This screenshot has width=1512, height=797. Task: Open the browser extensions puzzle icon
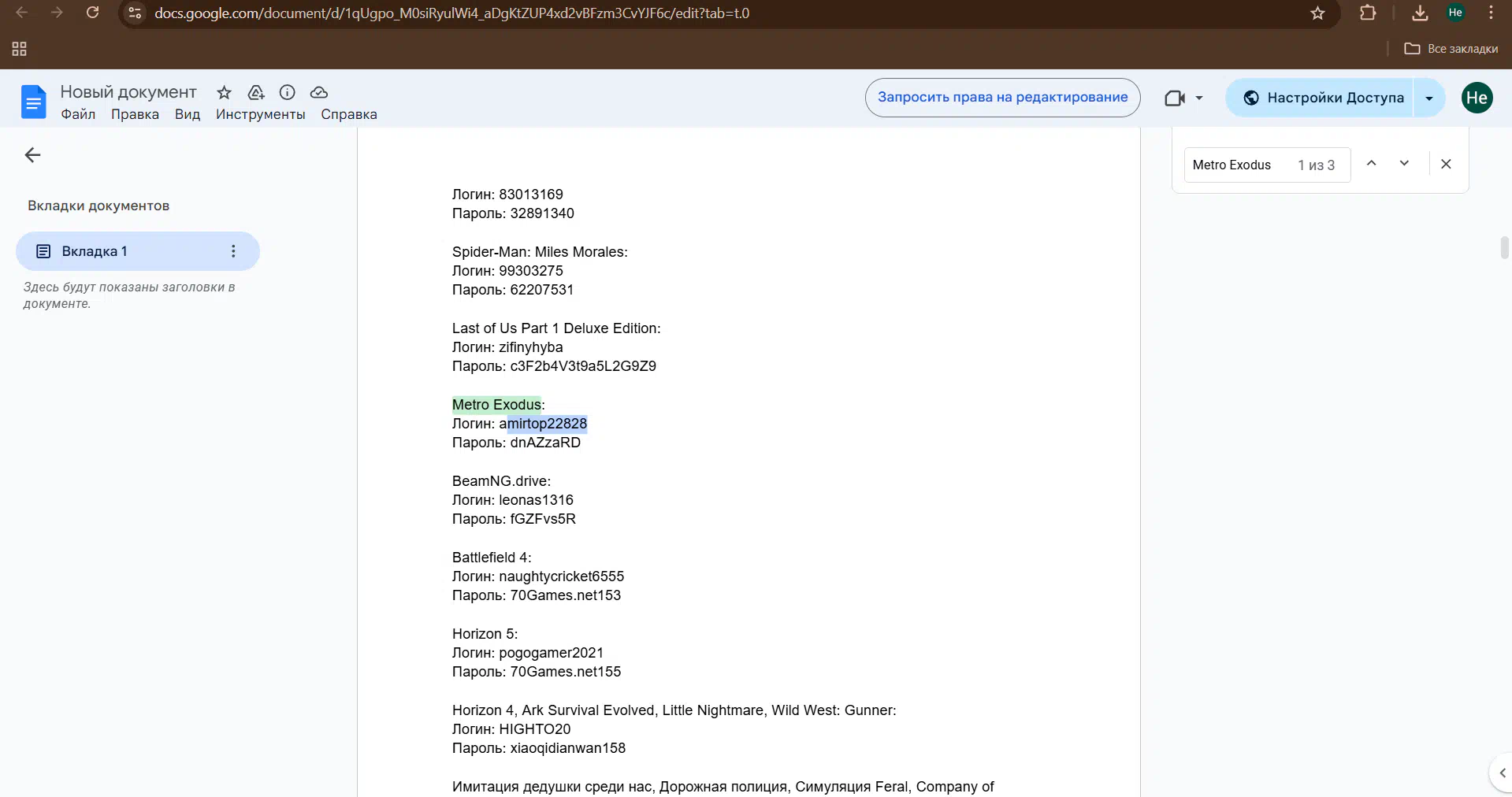pyautogui.click(x=1368, y=13)
